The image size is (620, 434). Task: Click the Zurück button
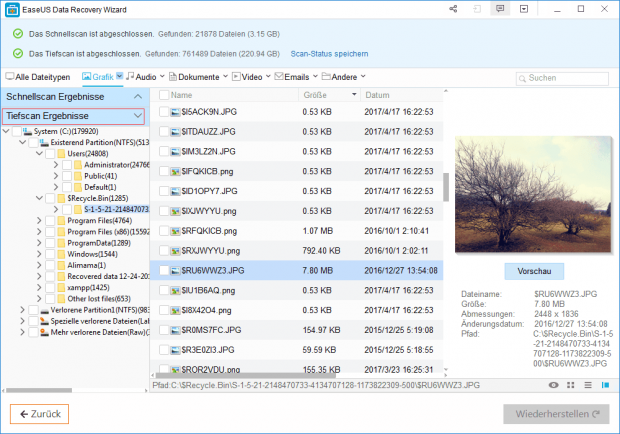[x=40, y=414]
